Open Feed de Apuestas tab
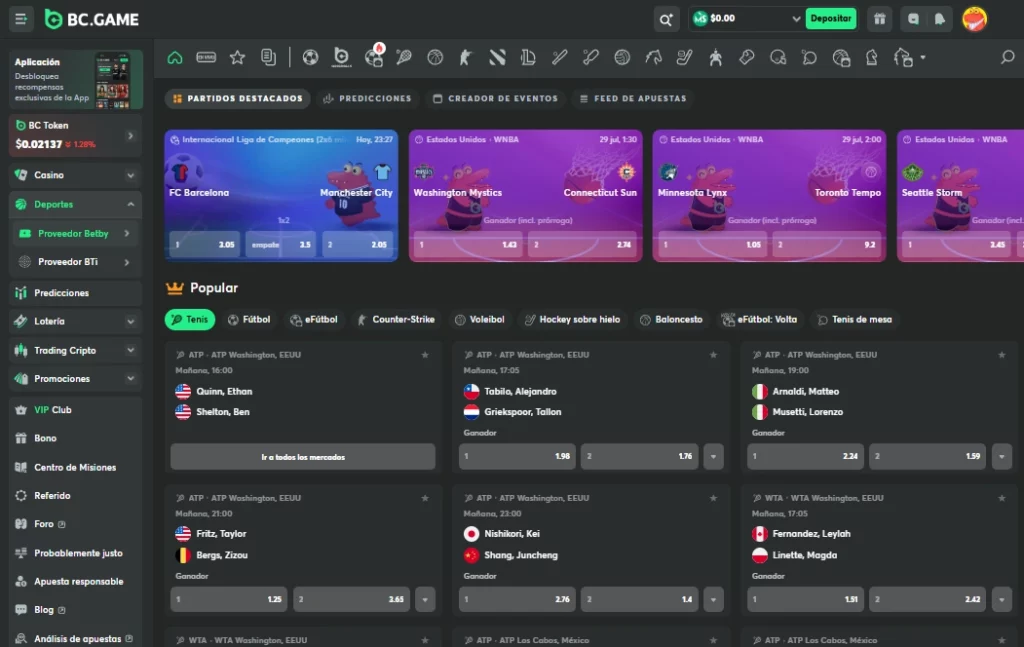Viewport: 1024px width, 647px height. pyautogui.click(x=633, y=99)
